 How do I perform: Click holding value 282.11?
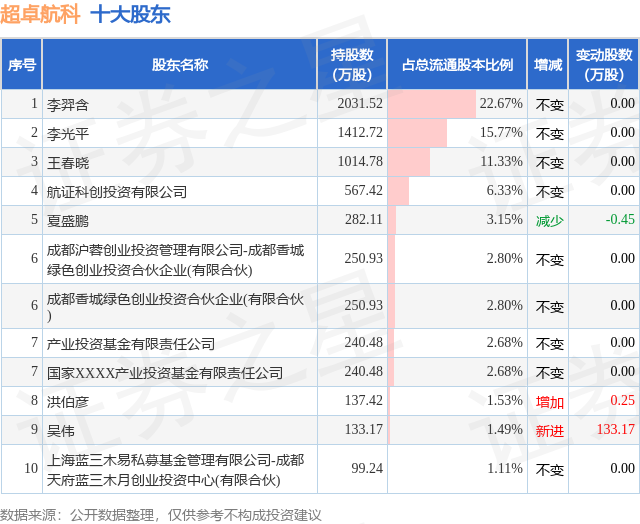pos(363,219)
